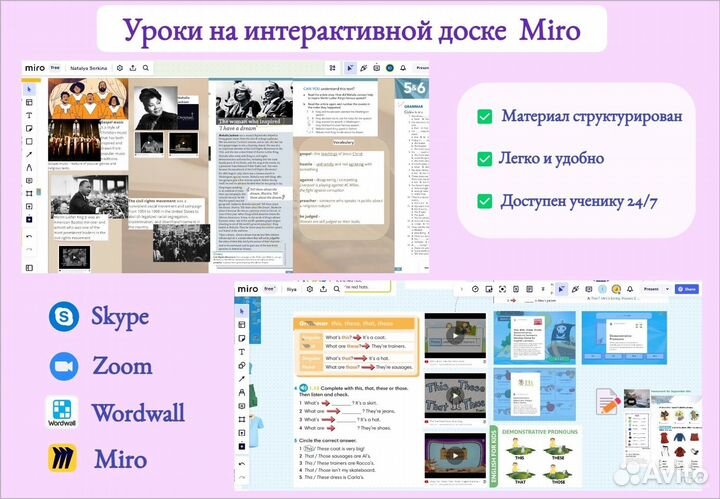Export the Illya board
720x499 pixels.
(323, 289)
